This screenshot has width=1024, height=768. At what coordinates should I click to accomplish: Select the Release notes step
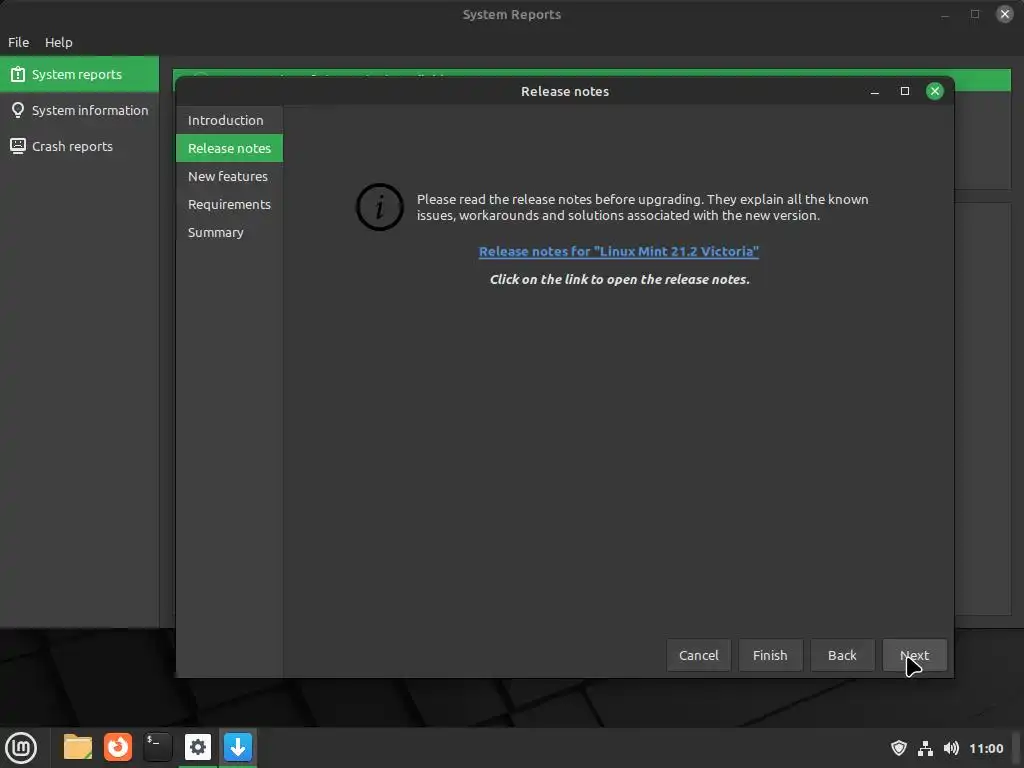[x=229, y=148]
